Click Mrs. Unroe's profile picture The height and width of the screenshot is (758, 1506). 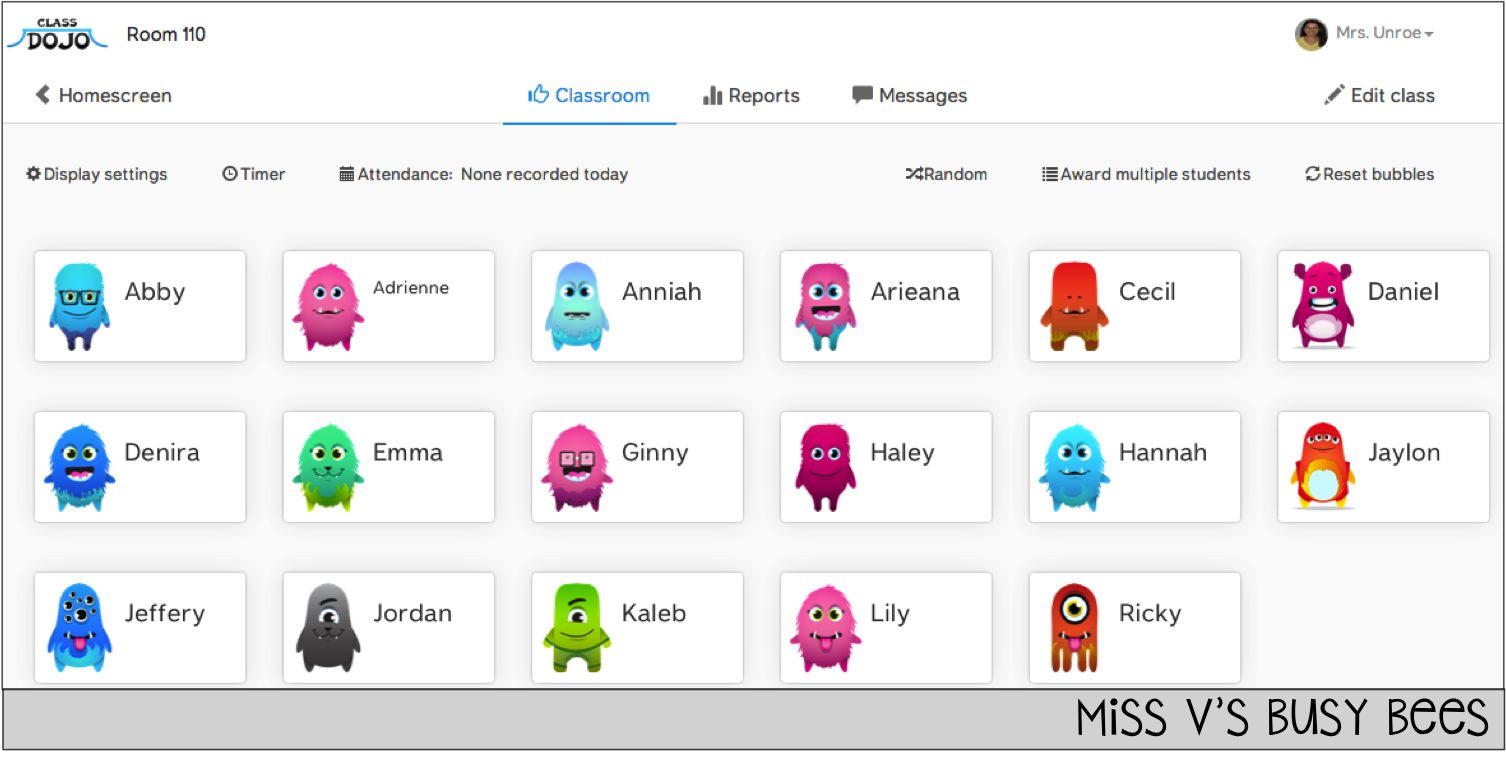1311,32
